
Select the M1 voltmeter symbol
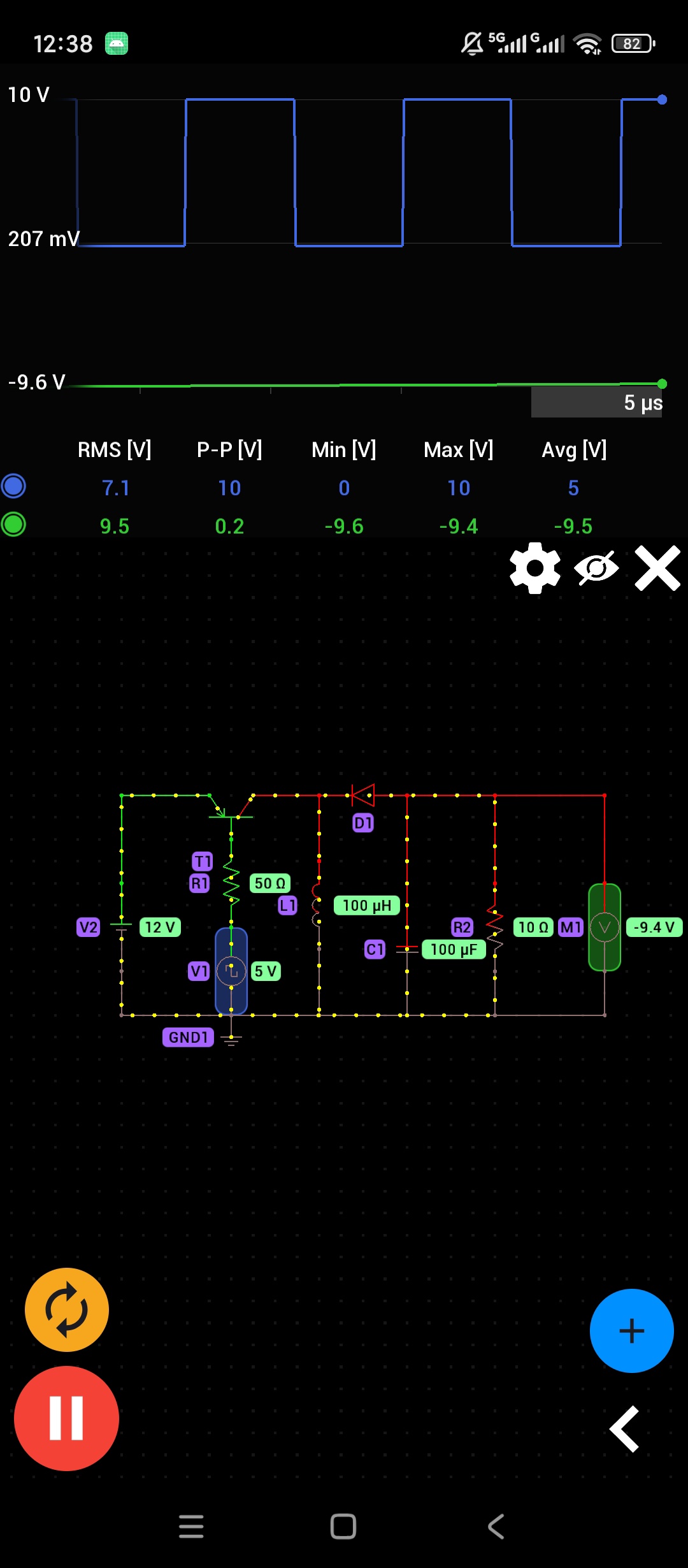point(605,927)
